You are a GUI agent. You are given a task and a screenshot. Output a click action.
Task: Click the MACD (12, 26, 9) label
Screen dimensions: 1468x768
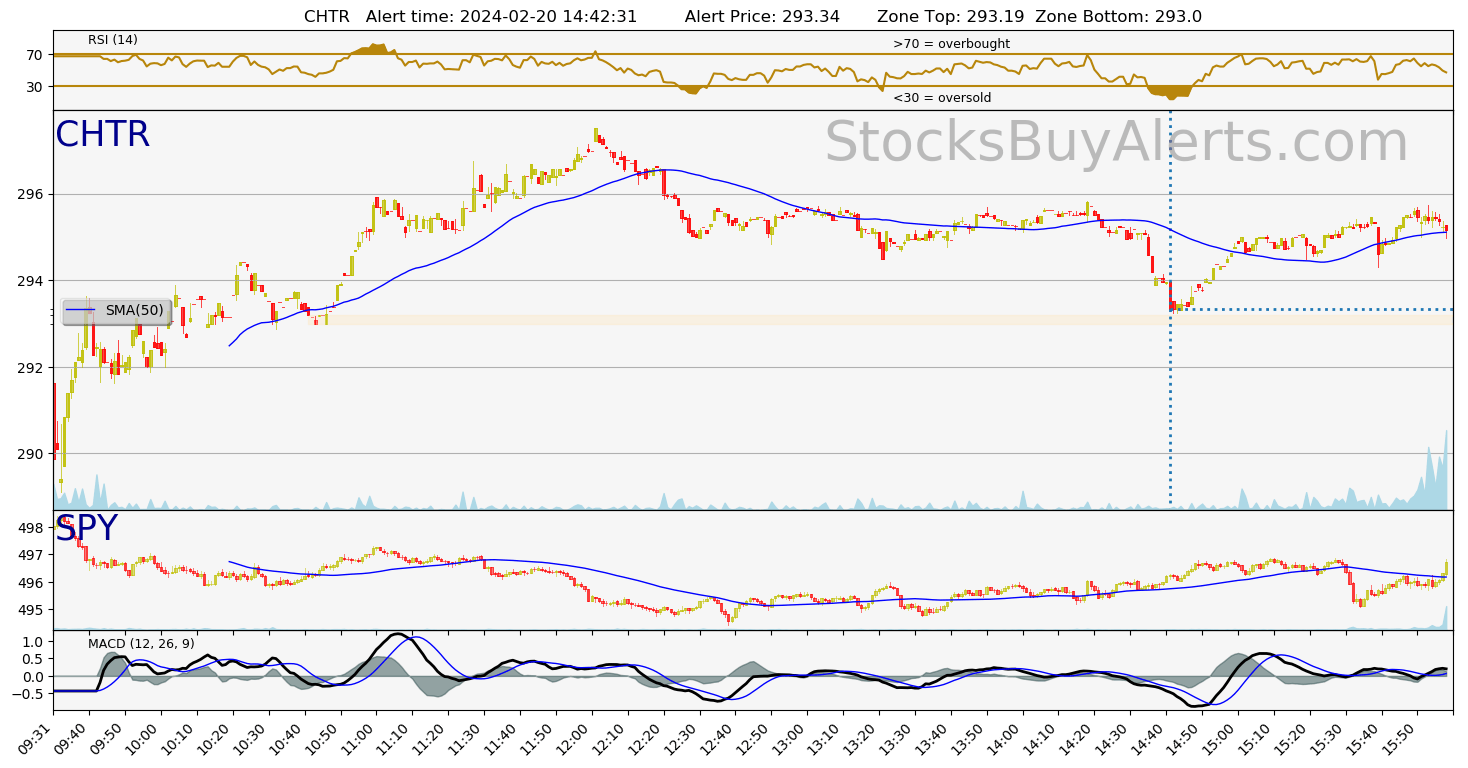141,643
